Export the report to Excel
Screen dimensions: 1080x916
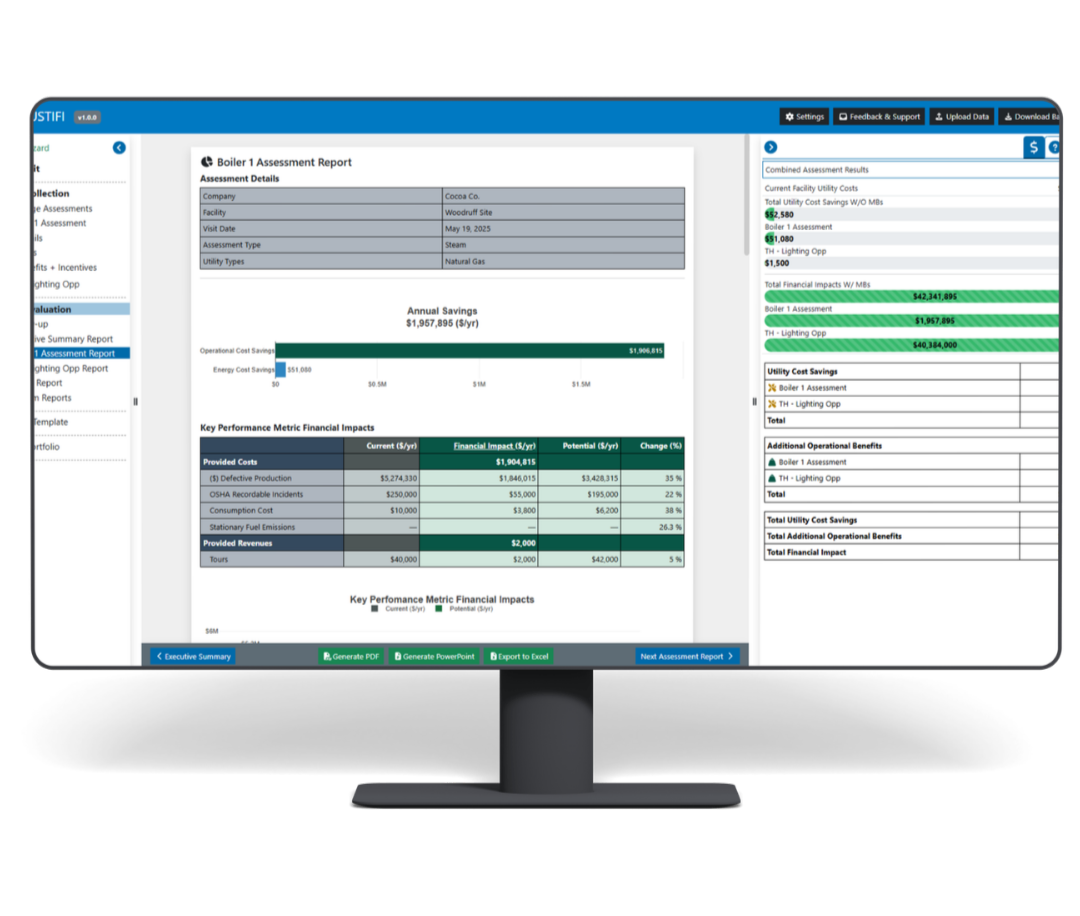[x=519, y=656]
